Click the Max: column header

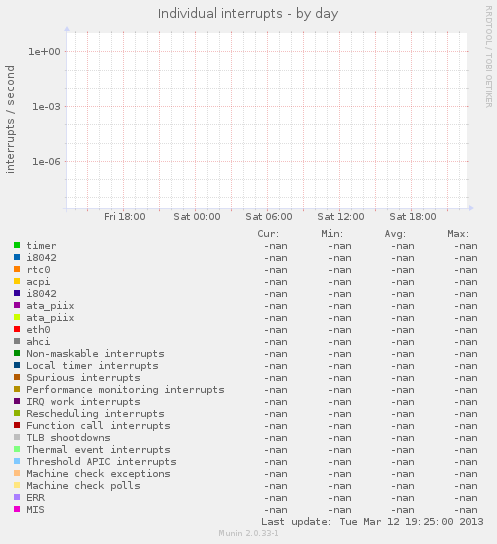tap(458, 234)
